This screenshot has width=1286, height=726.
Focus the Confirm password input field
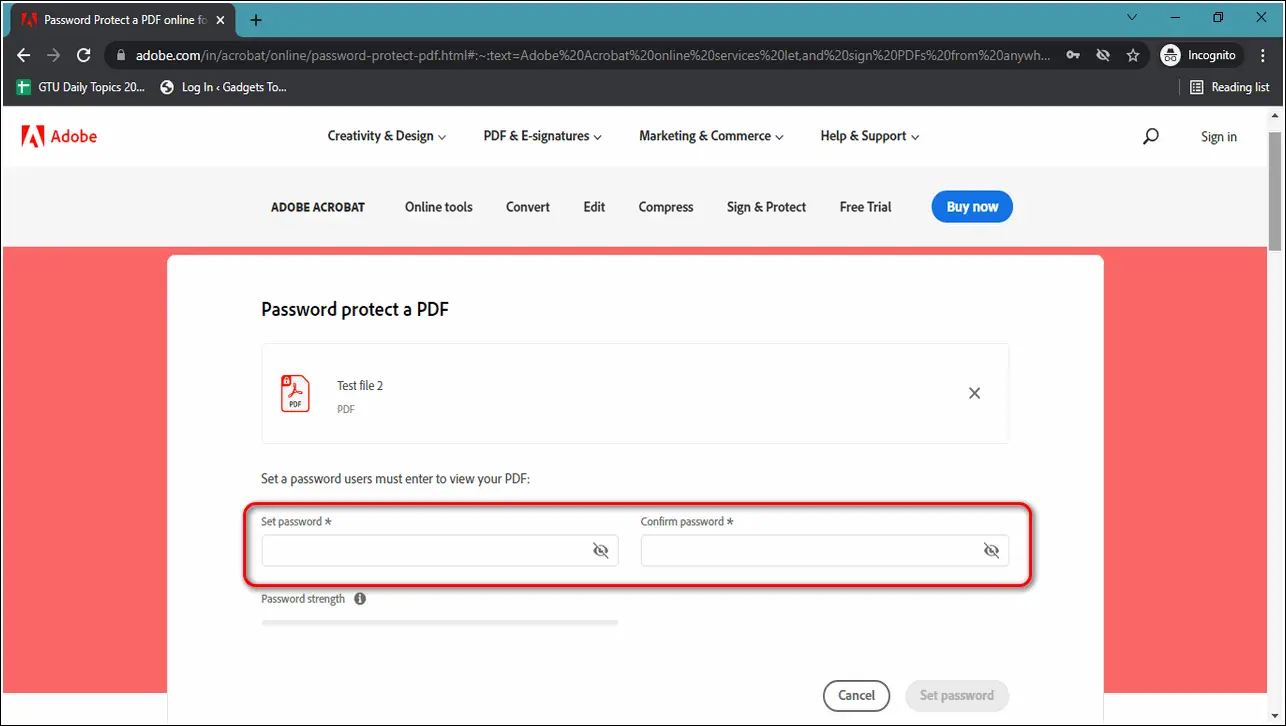pos(825,550)
